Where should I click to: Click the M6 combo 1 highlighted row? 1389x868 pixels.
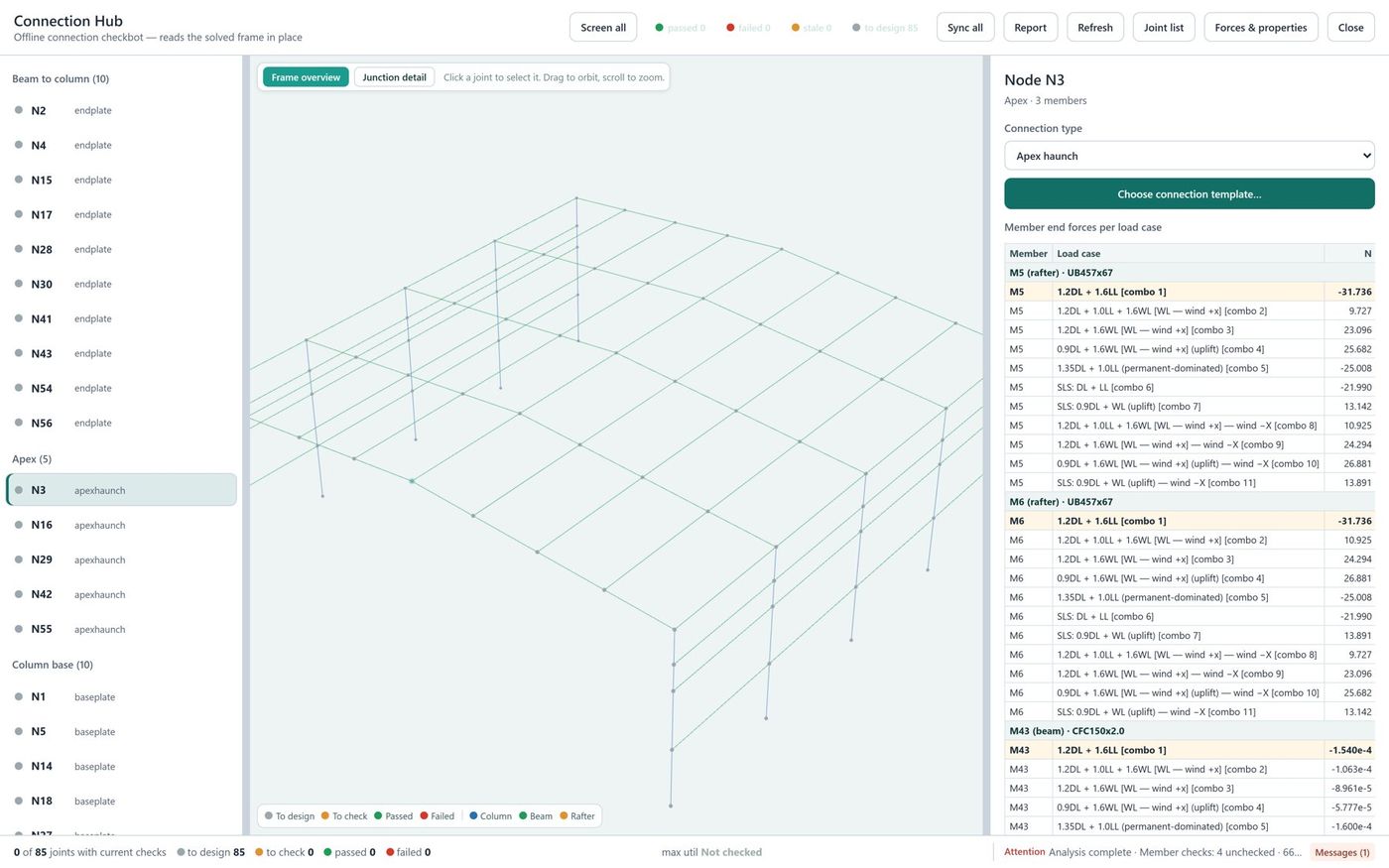tap(1191, 521)
